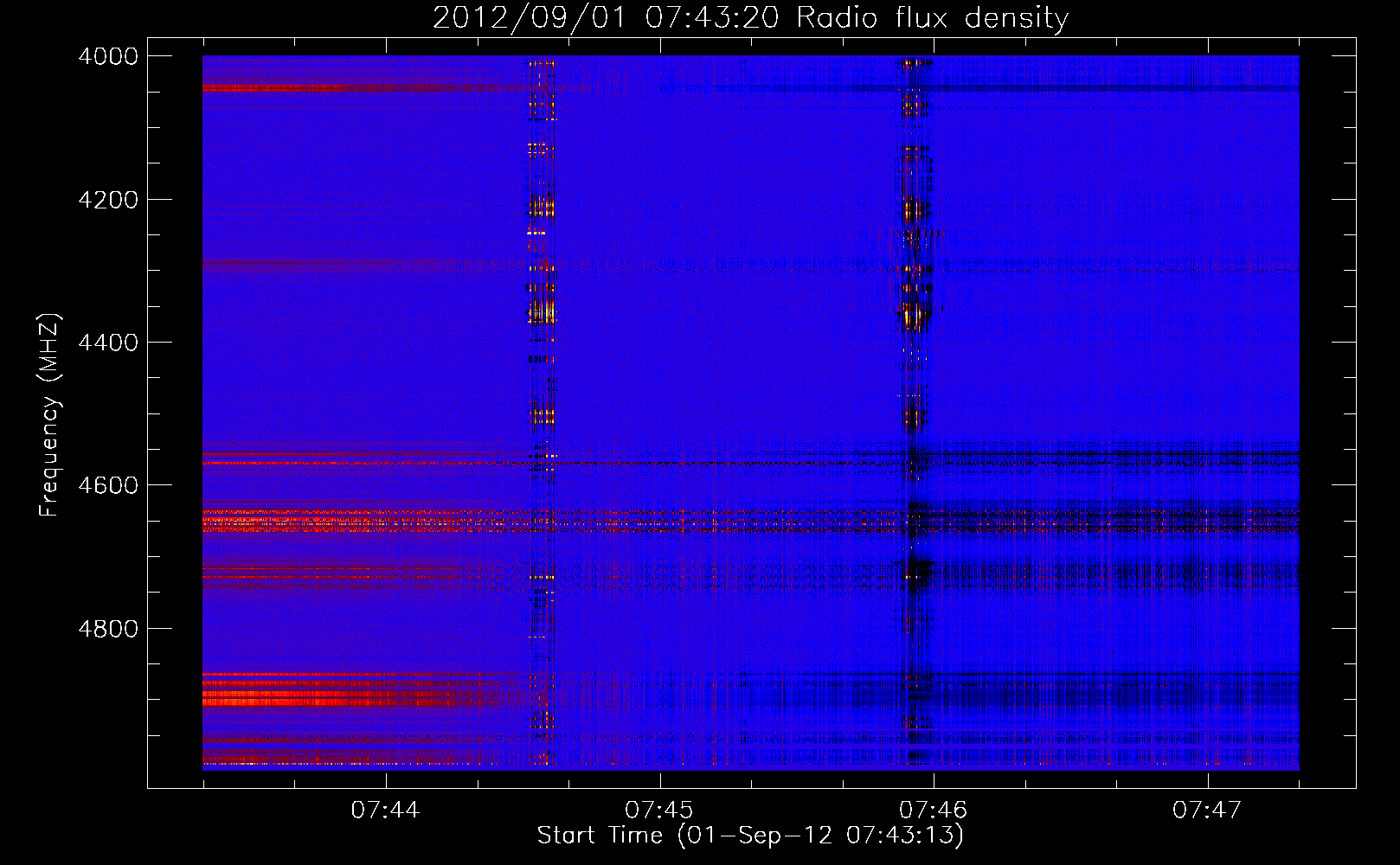The height and width of the screenshot is (865, 1400).
Task: Click the plot title '2012/09/01 07:43:20 Radio flux density'
Action: click(750, 17)
